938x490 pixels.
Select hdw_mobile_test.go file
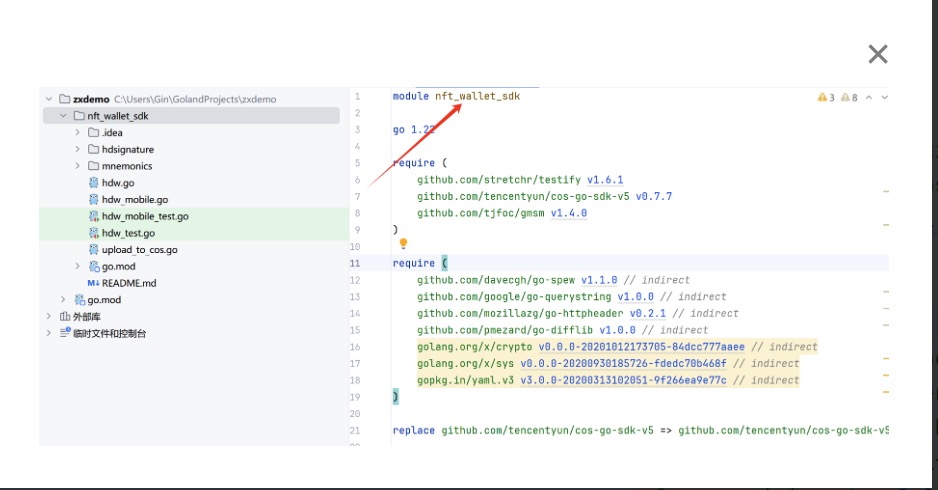(x=144, y=216)
